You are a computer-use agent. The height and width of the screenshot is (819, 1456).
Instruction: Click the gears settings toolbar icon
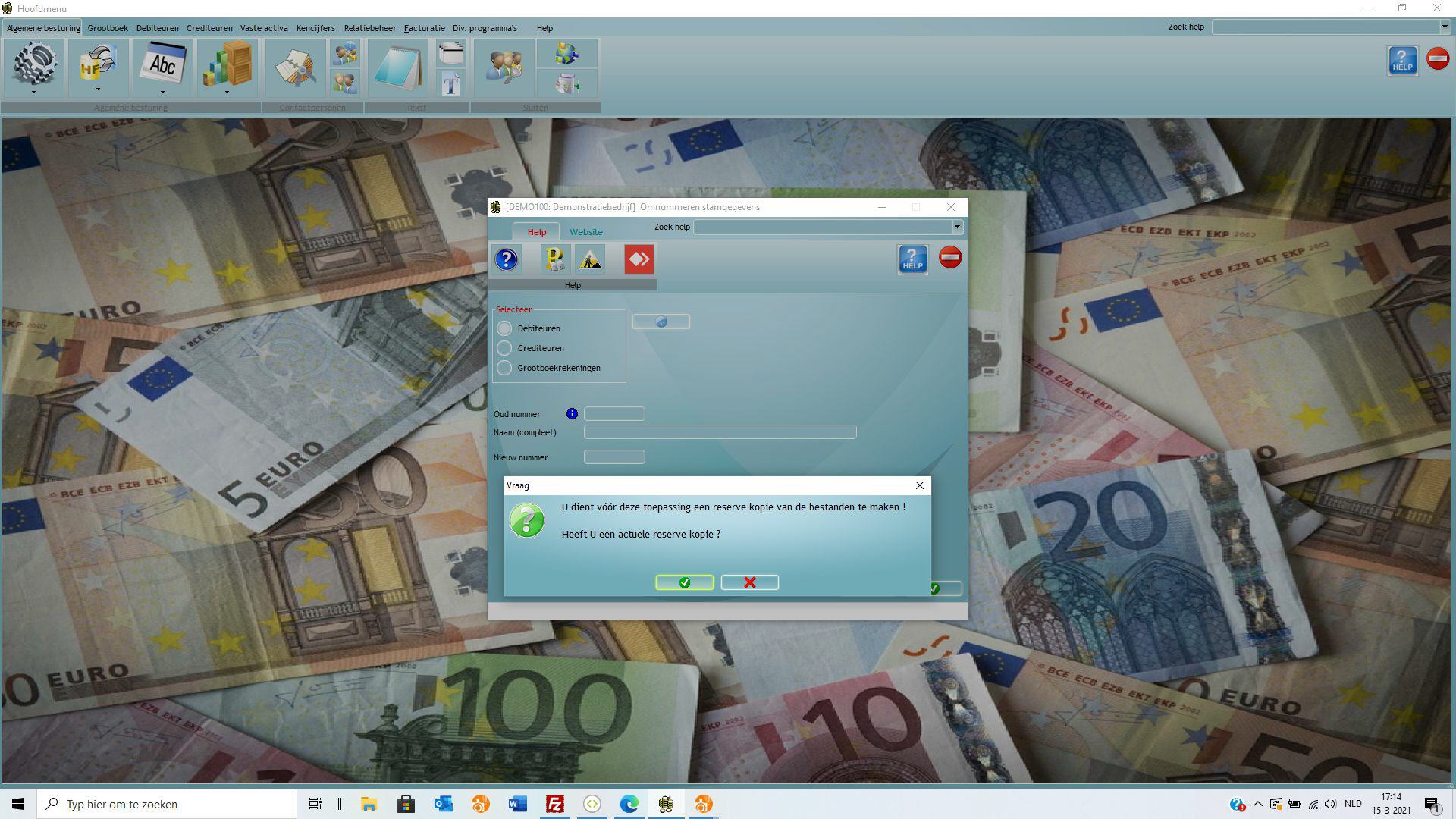[34, 64]
